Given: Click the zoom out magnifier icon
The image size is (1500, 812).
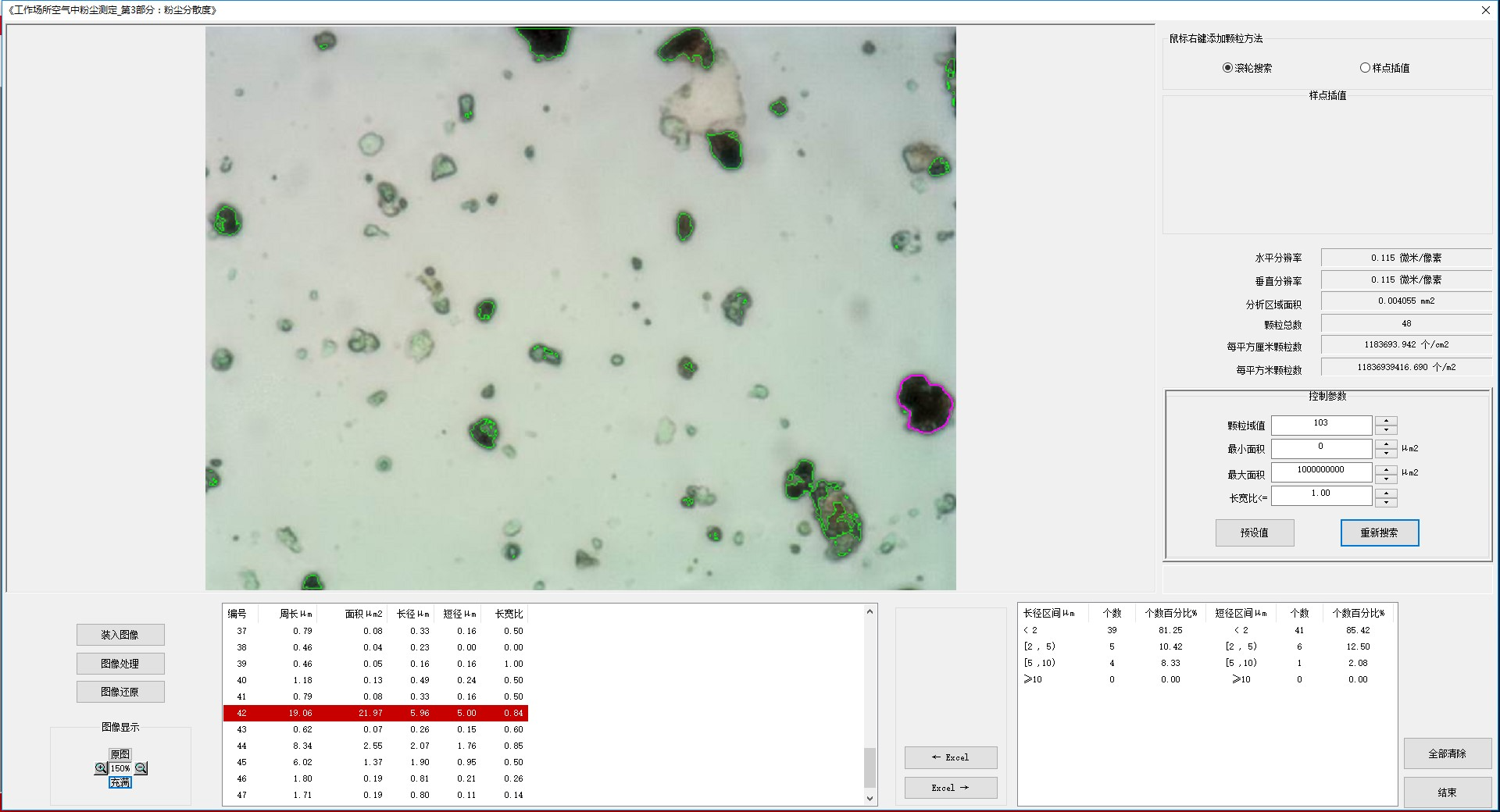Looking at the screenshot, I should (x=141, y=768).
